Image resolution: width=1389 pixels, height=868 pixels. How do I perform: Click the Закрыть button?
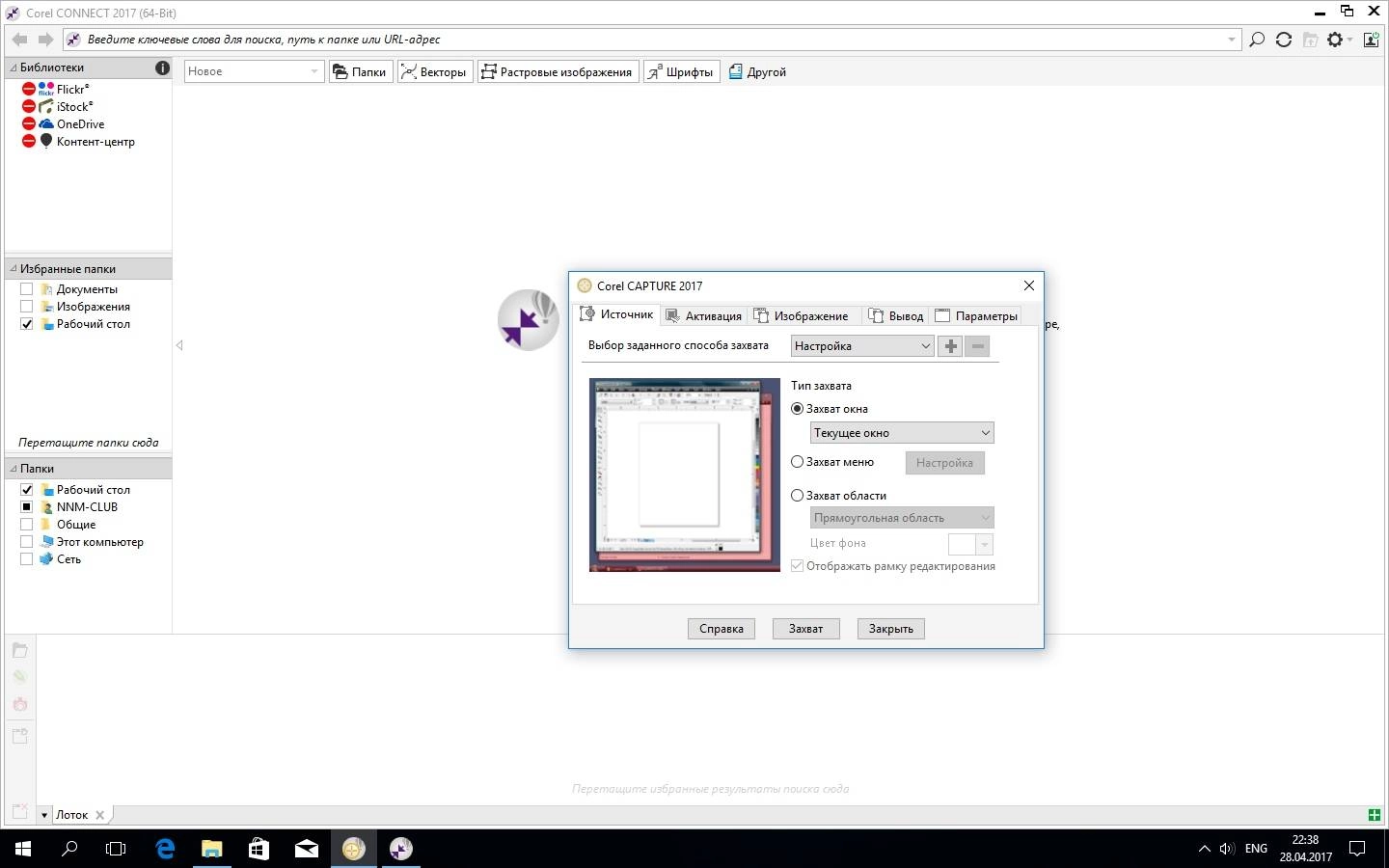(891, 629)
